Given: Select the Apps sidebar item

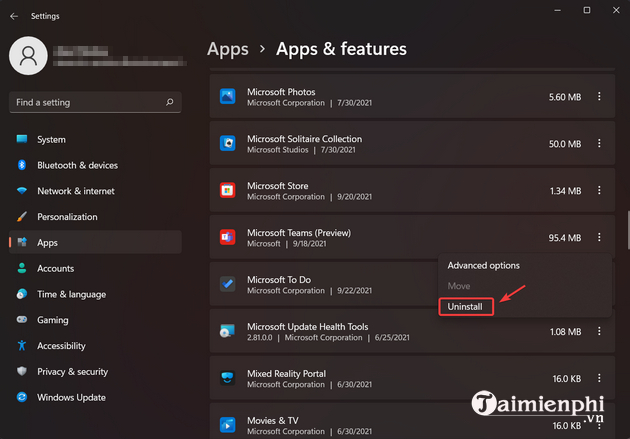Looking at the screenshot, I should pos(95,243).
